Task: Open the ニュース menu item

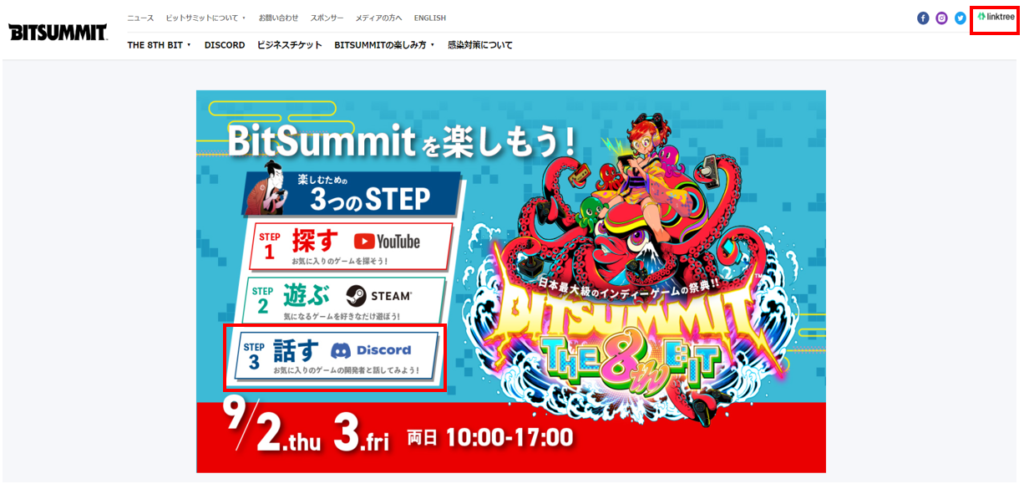Action: tap(140, 18)
